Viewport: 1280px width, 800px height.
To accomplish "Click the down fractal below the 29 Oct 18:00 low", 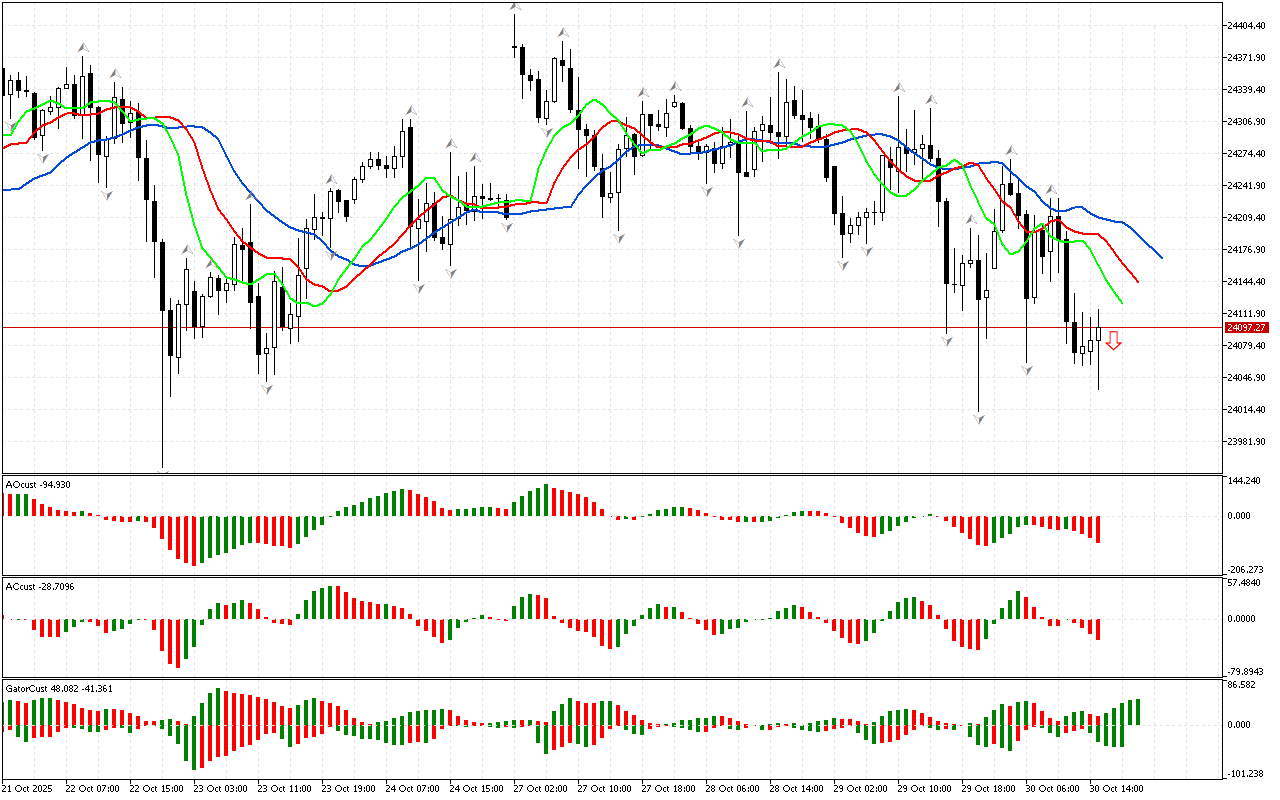I will coord(979,418).
